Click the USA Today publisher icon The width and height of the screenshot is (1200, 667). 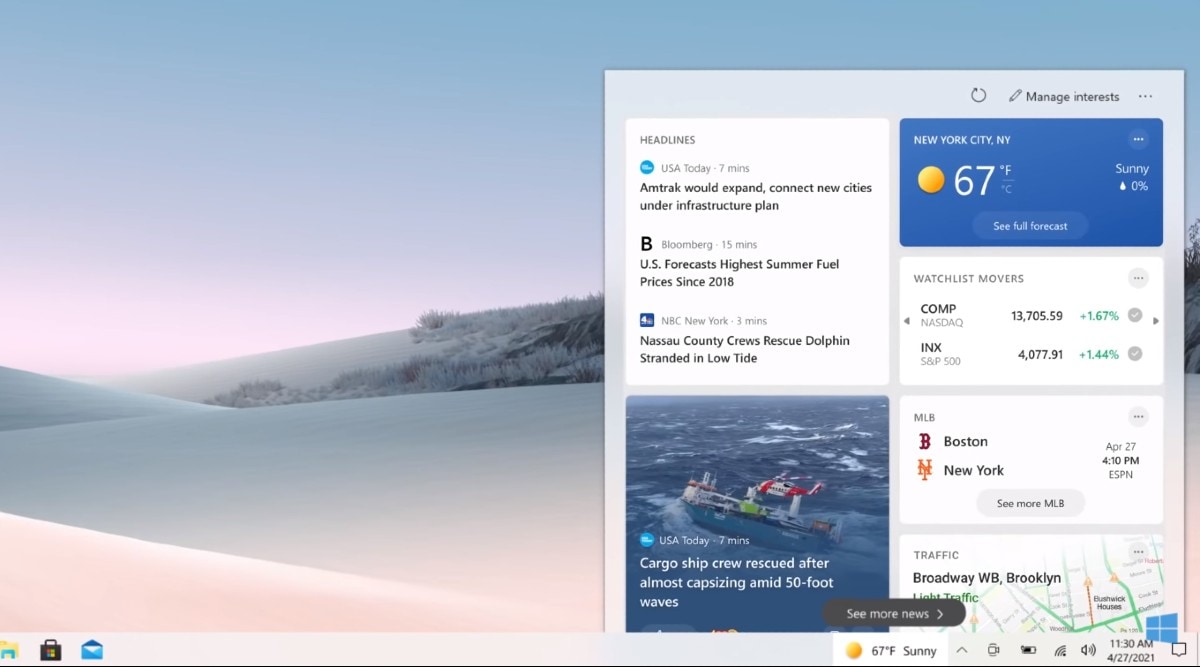(646, 167)
